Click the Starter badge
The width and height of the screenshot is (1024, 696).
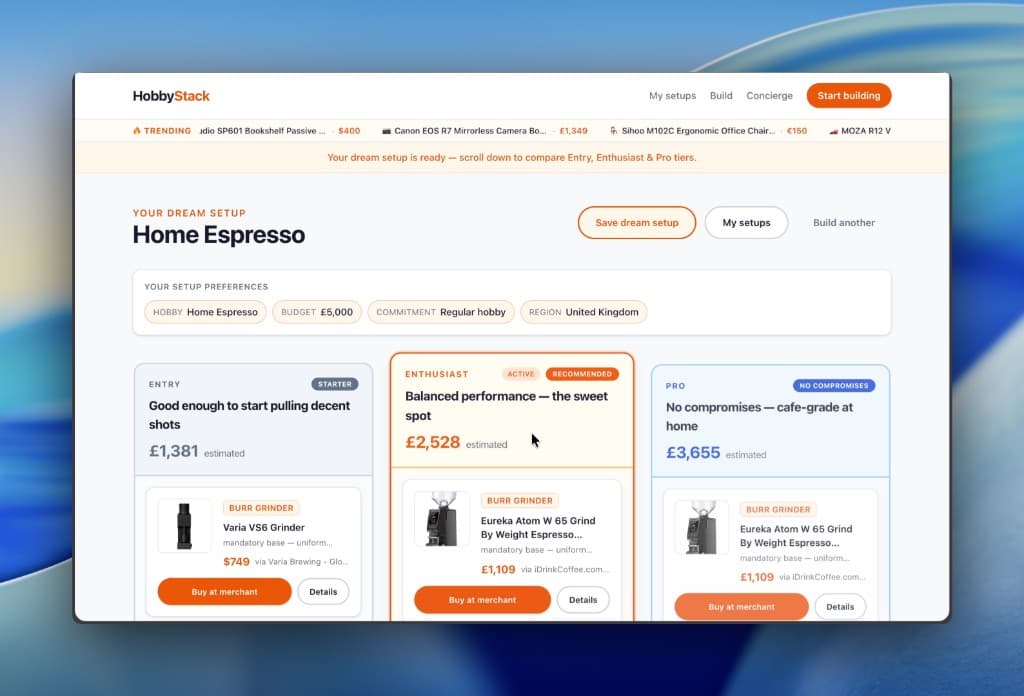334,384
